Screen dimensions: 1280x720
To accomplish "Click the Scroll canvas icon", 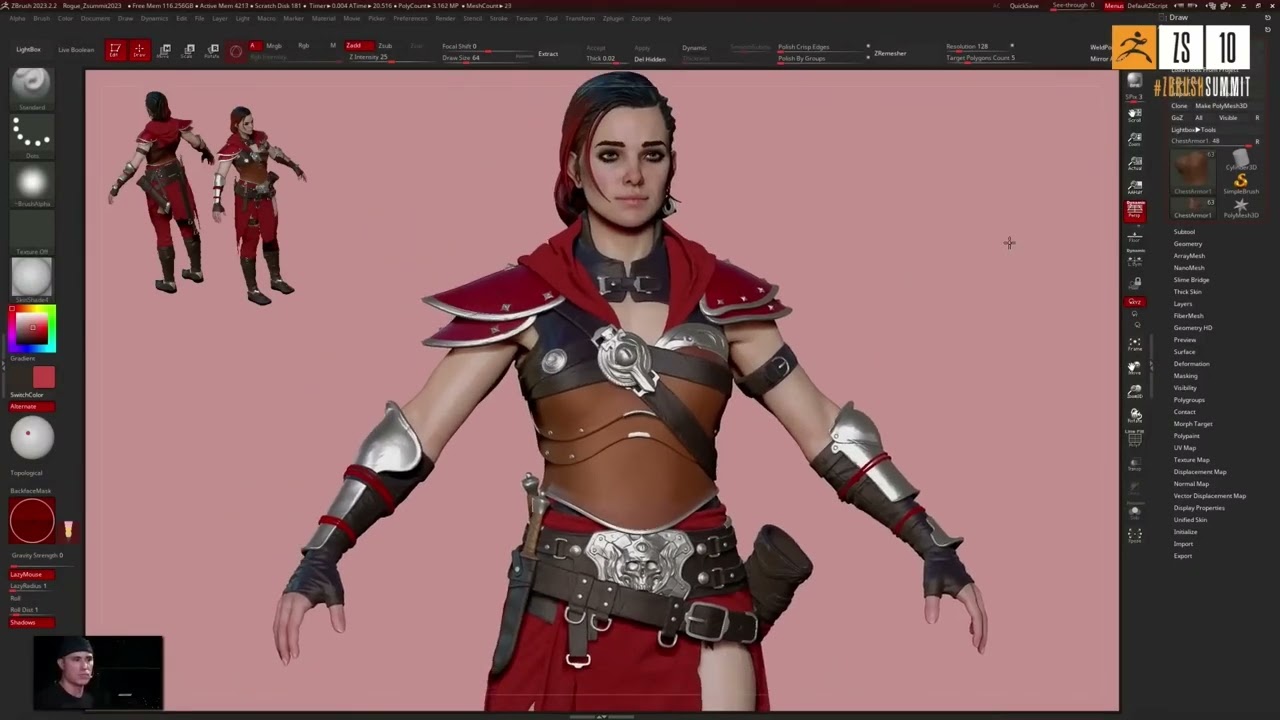I will tap(1134, 115).
